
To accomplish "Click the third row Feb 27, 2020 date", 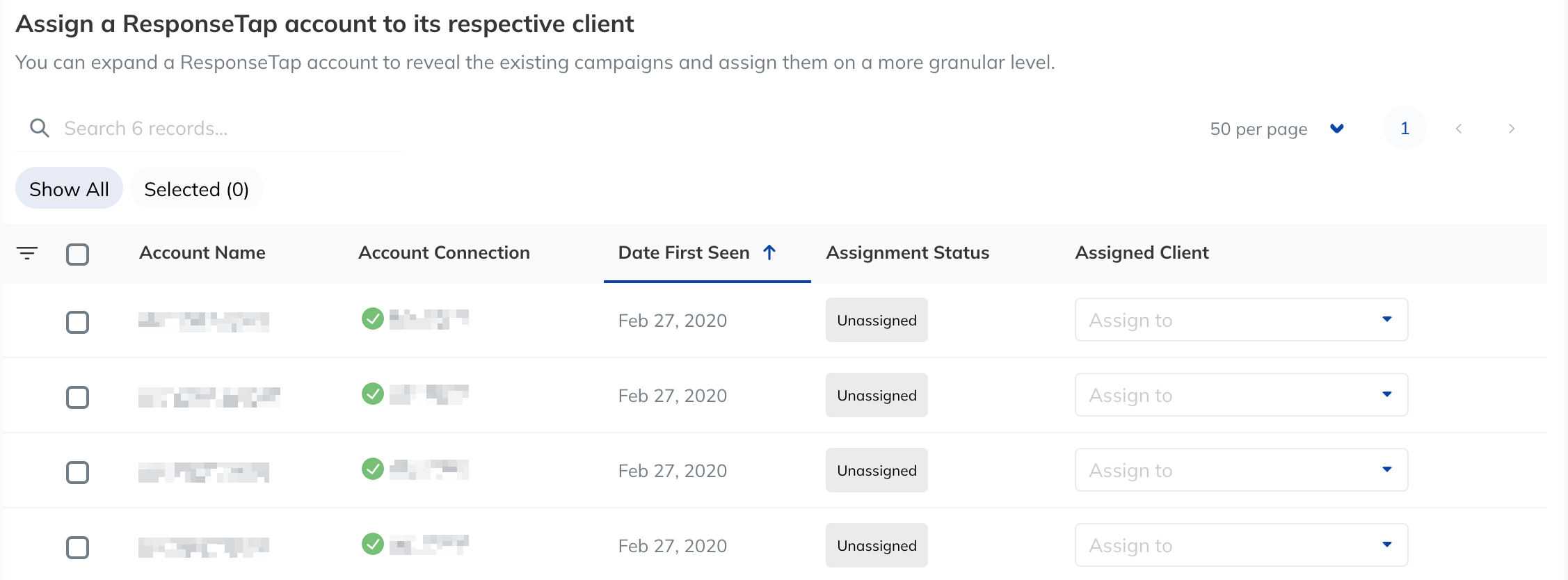I will (672, 471).
